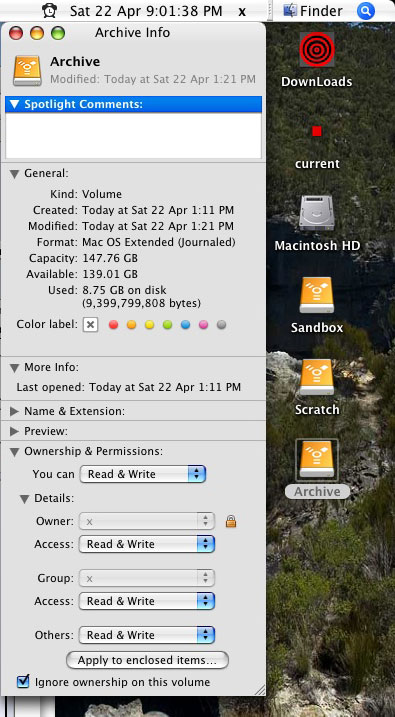The width and height of the screenshot is (395, 717).
Task: Open the Group Access dropdown
Action: [x=147, y=601]
